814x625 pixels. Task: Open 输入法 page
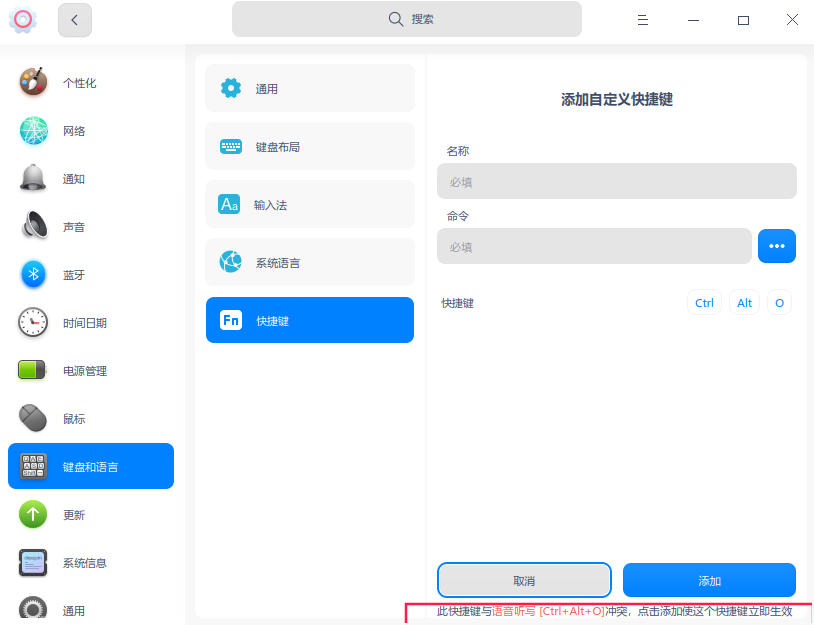310,205
